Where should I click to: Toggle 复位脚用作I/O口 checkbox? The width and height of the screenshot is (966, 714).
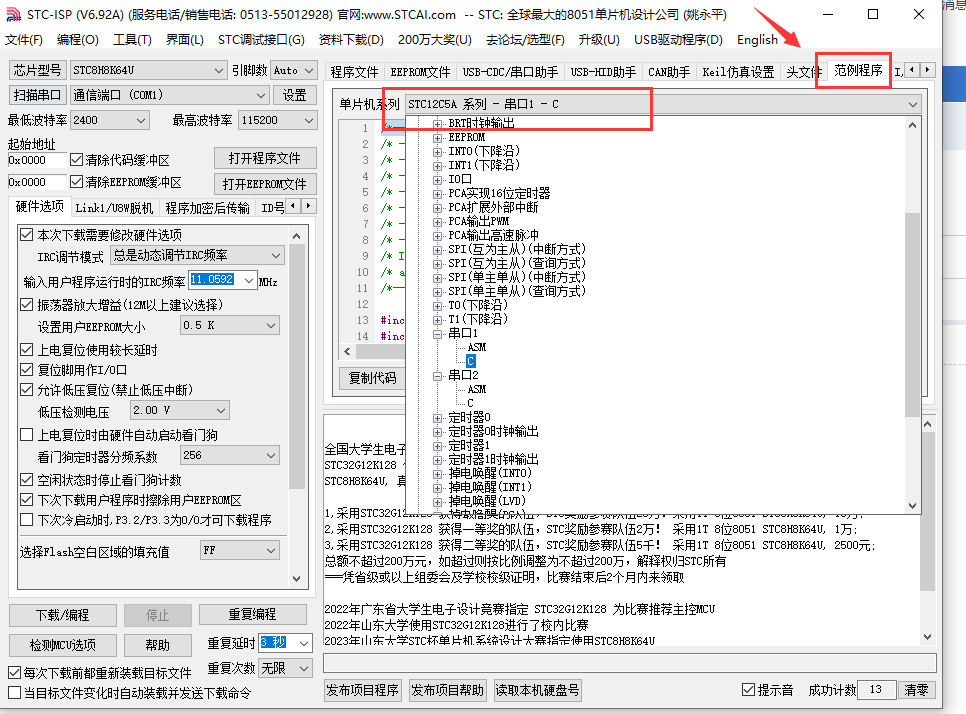tap(26, 370)
